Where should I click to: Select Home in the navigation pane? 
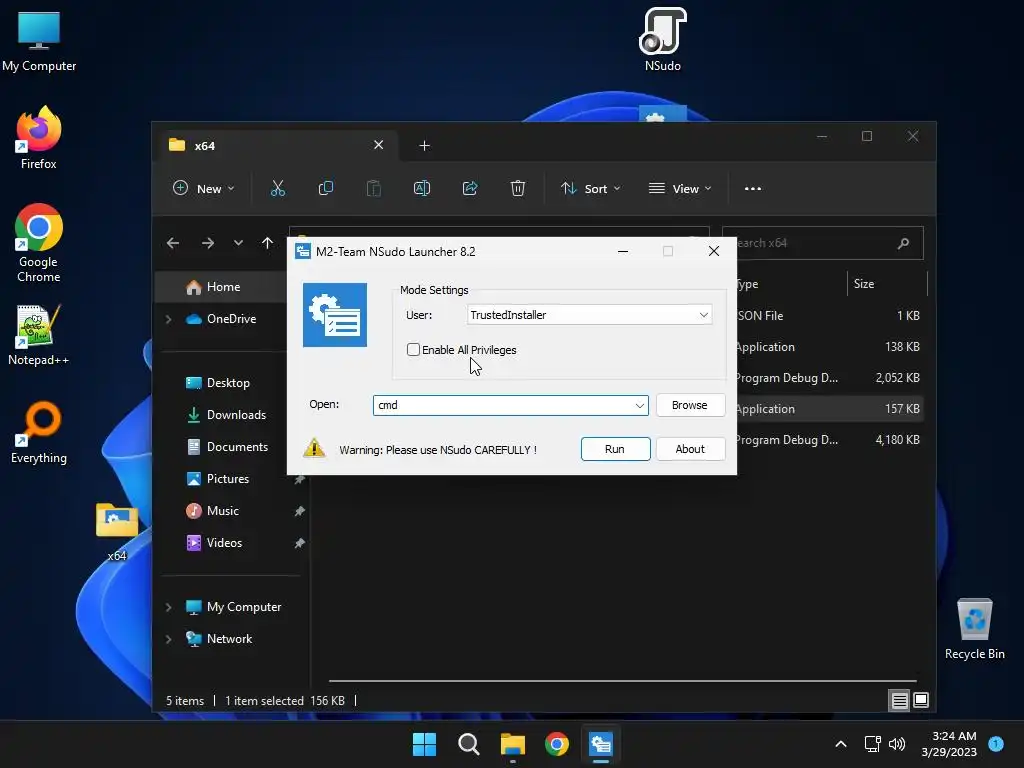coord(222,287)
